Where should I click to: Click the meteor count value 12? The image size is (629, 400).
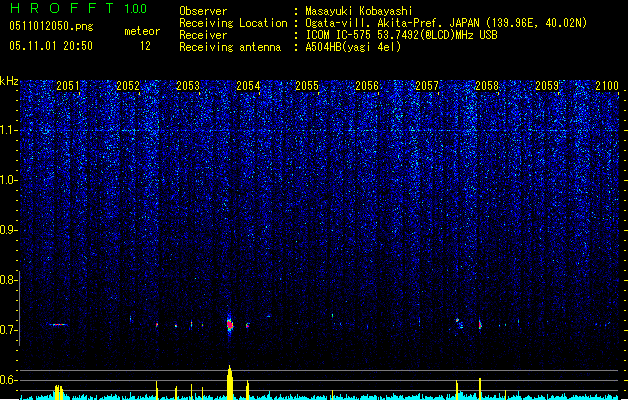(x=145, y=46)
